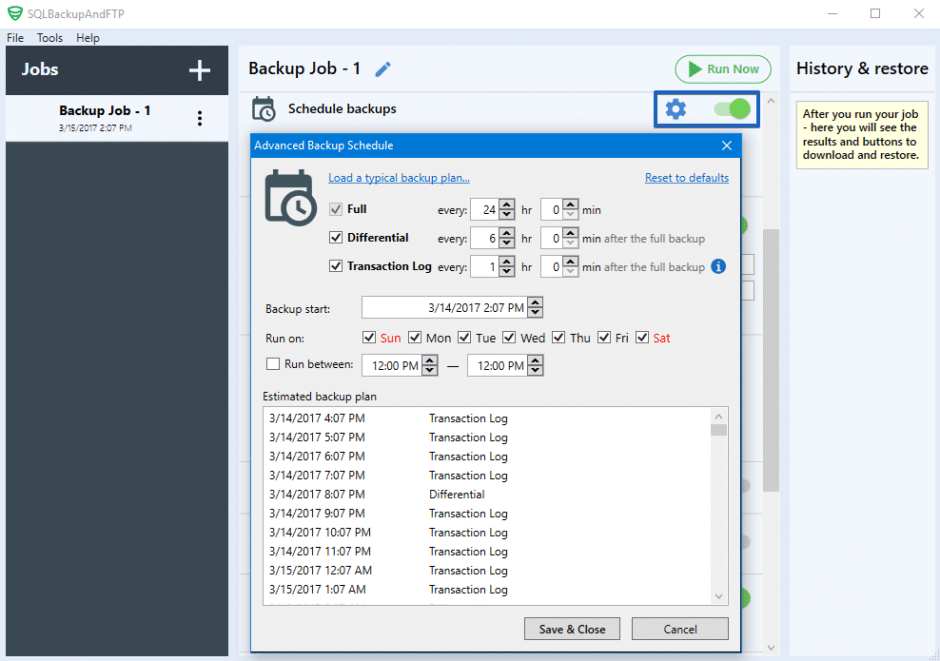Image resolution: width=940 pixels, height=661 pixels.
Task: Click the Cancel button
Action: coord(680,629)
